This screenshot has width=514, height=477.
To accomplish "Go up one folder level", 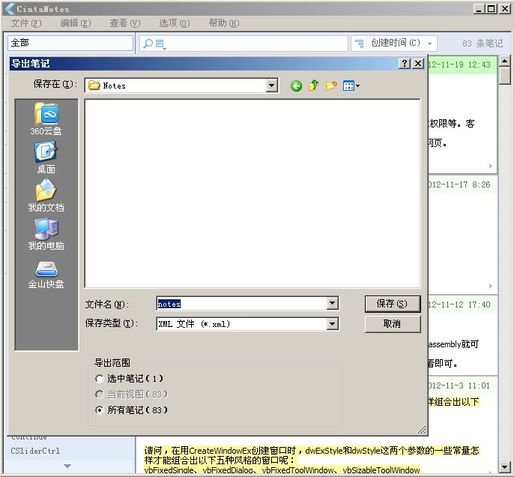I will click(x=313, y=86).
